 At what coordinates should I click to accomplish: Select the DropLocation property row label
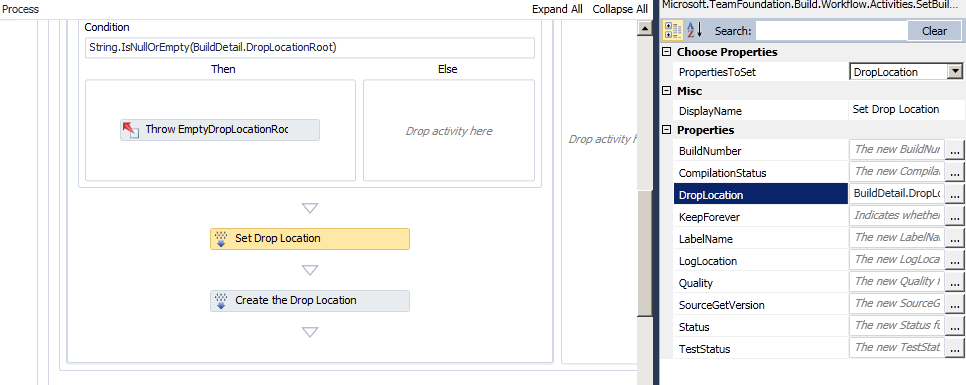(761, 195)
